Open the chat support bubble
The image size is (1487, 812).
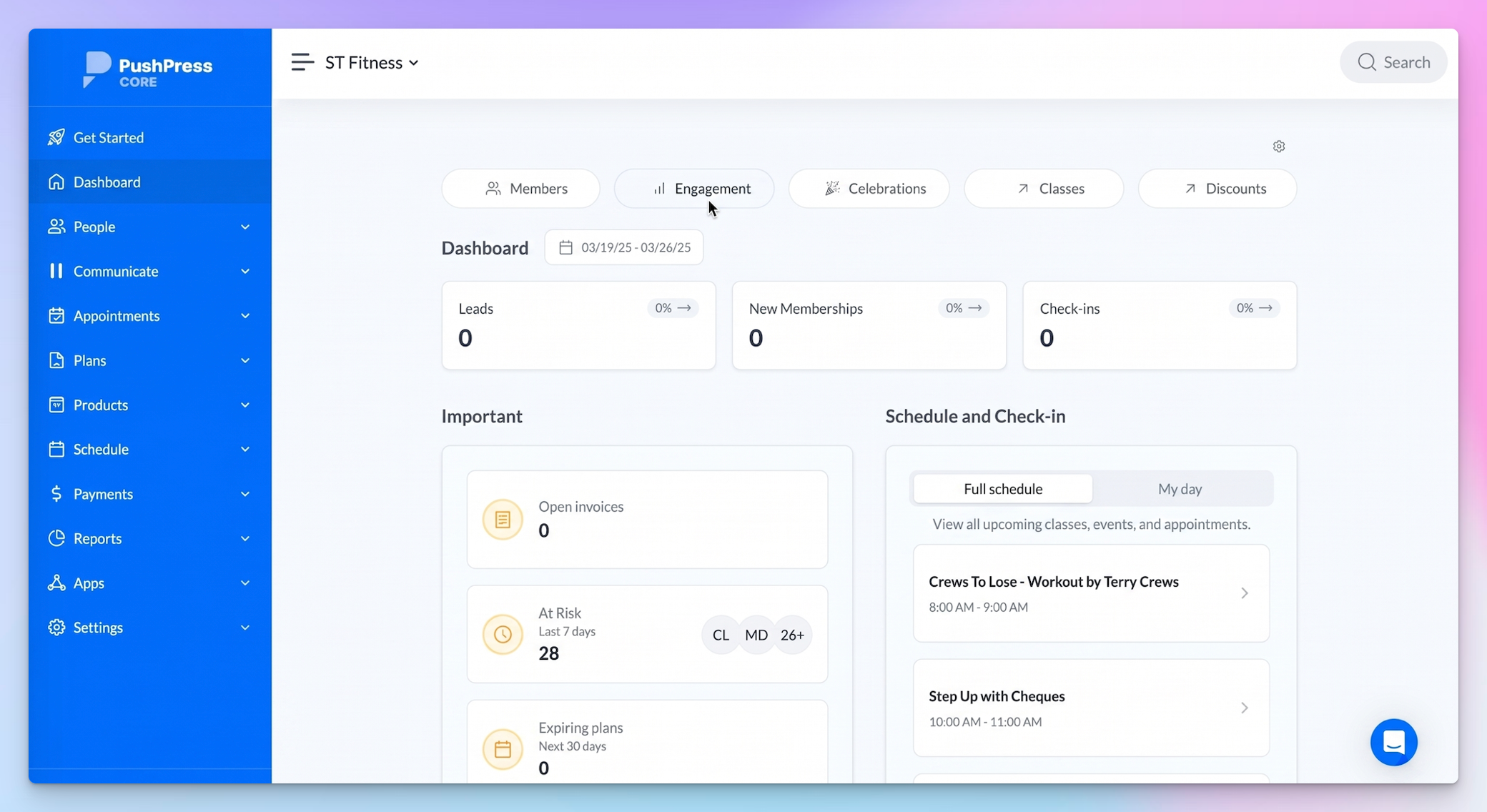point(1393,742)
